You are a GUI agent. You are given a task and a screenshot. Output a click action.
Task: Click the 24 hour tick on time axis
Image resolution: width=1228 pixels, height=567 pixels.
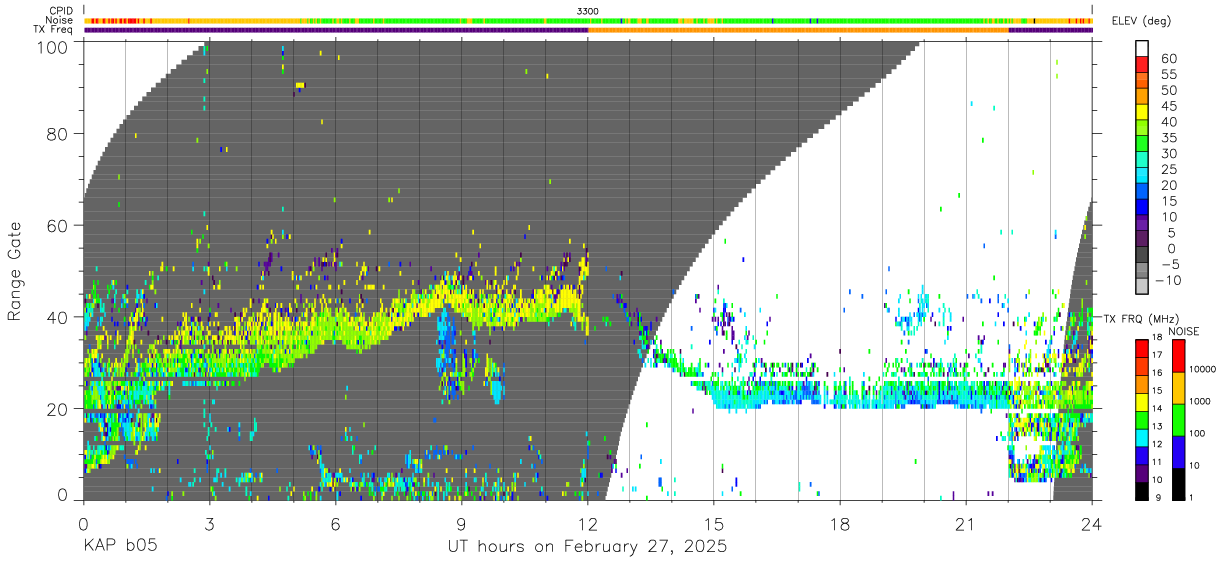click(1092, 524)
